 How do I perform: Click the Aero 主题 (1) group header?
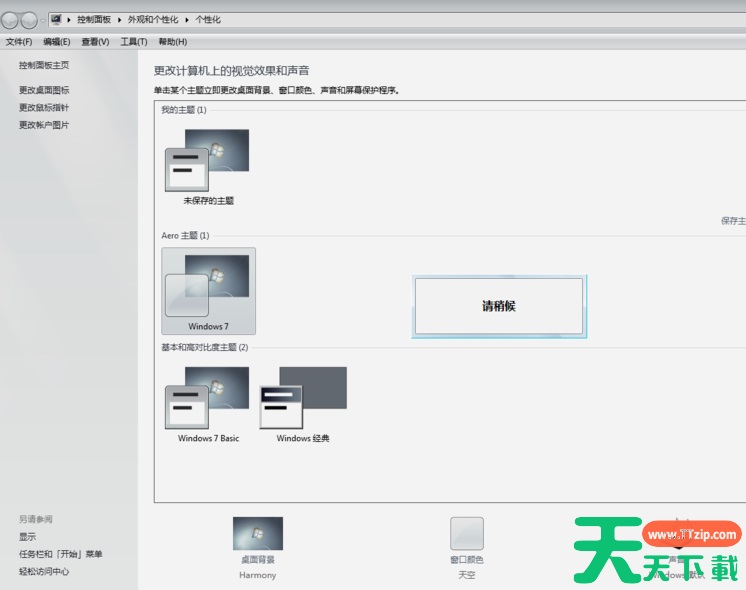tap(185, 236)
